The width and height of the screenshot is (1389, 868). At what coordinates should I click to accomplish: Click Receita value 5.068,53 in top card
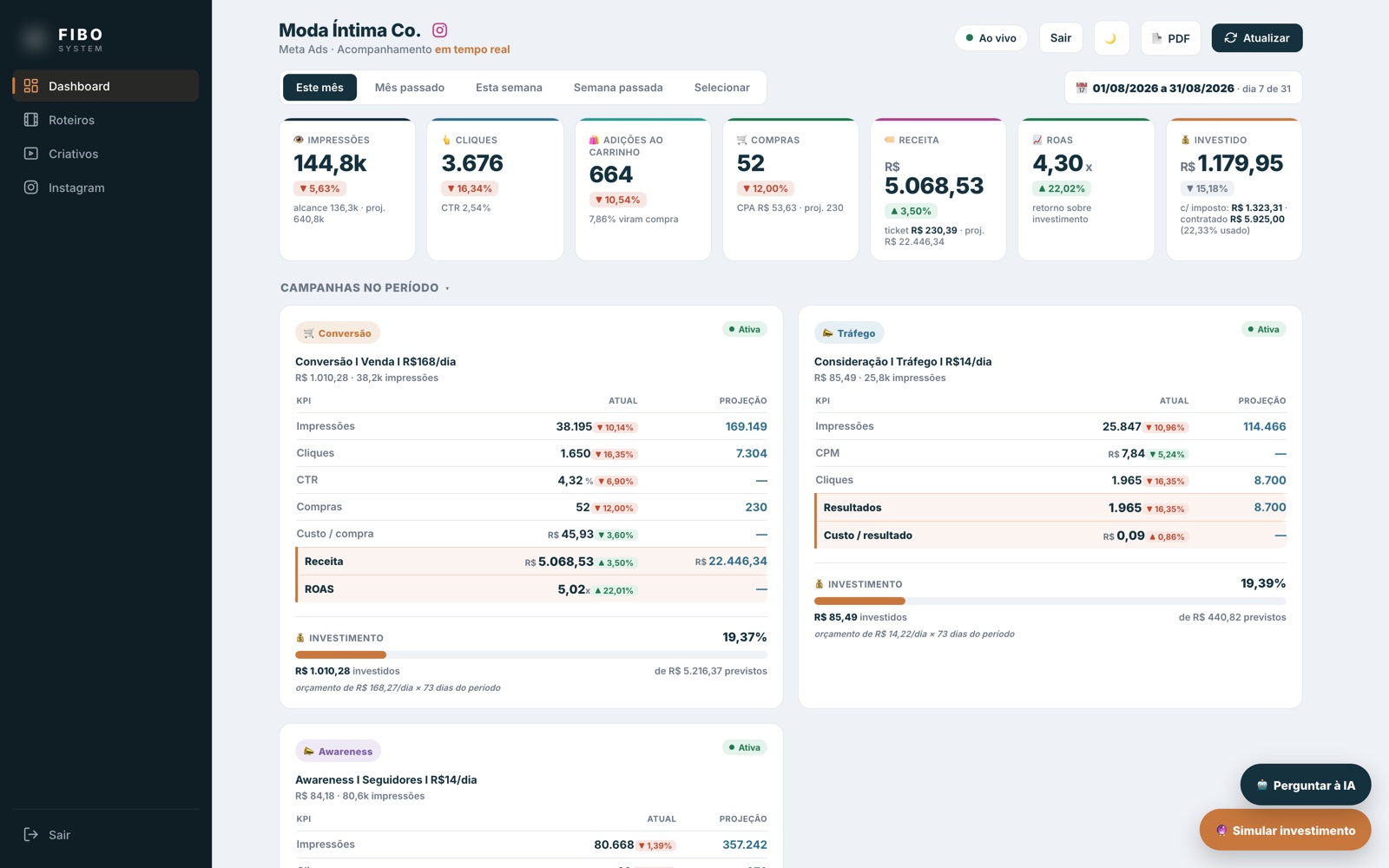(x=934, y=186)
